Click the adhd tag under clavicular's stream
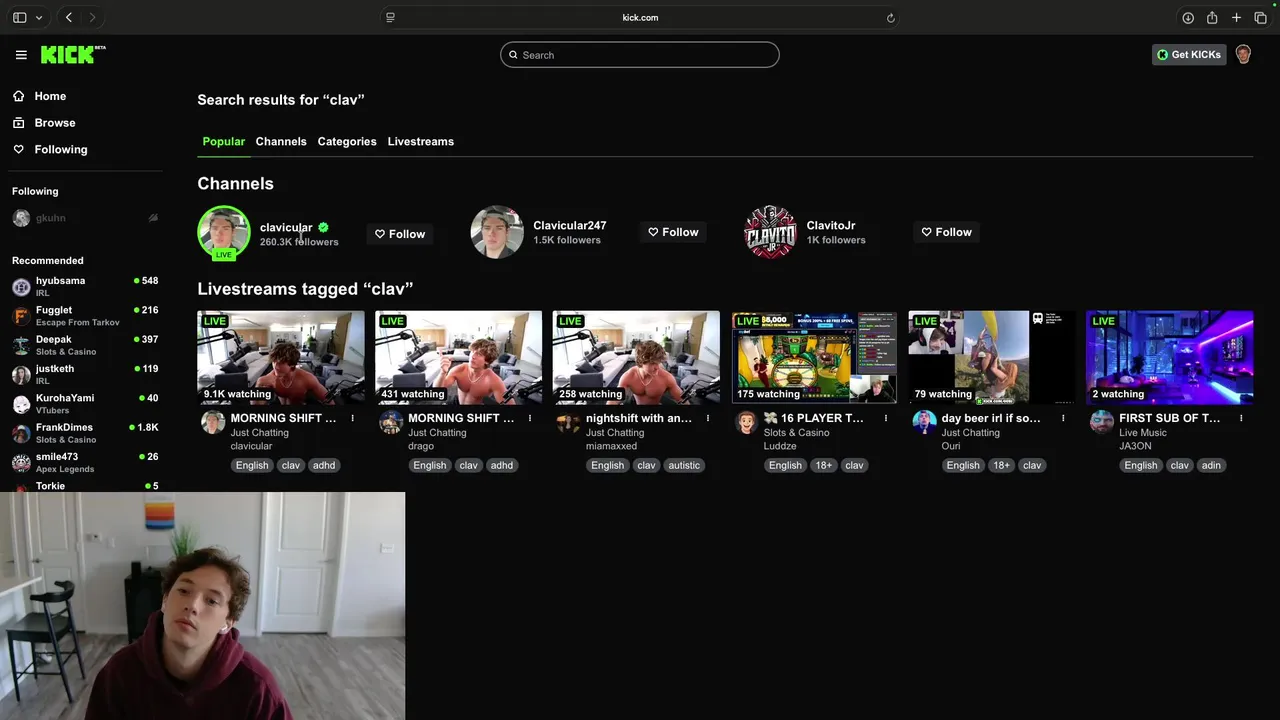The width and height of the screenshot is (1280, 720). 324,465
